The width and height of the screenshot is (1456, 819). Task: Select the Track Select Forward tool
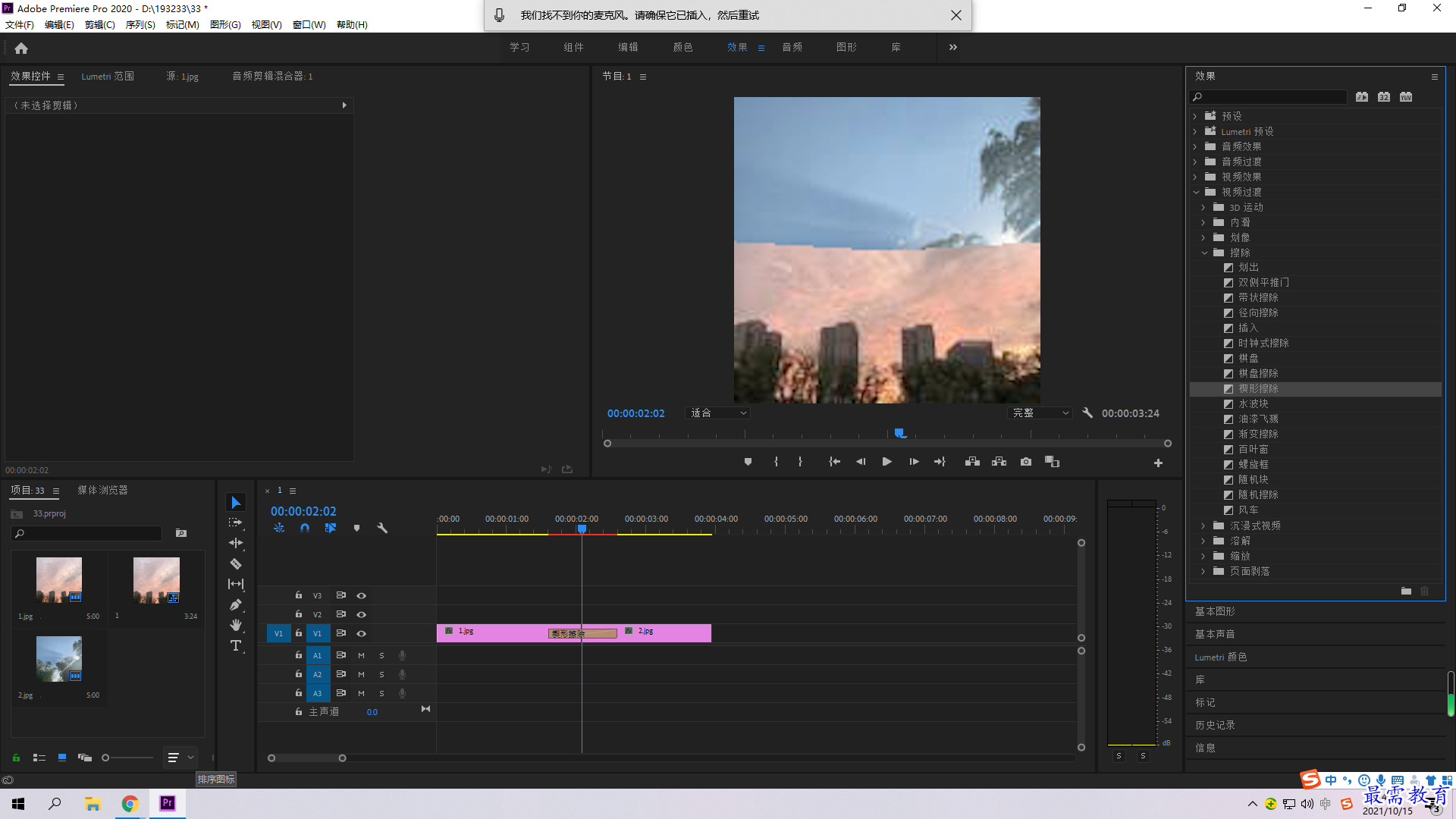tap(236, 522)
